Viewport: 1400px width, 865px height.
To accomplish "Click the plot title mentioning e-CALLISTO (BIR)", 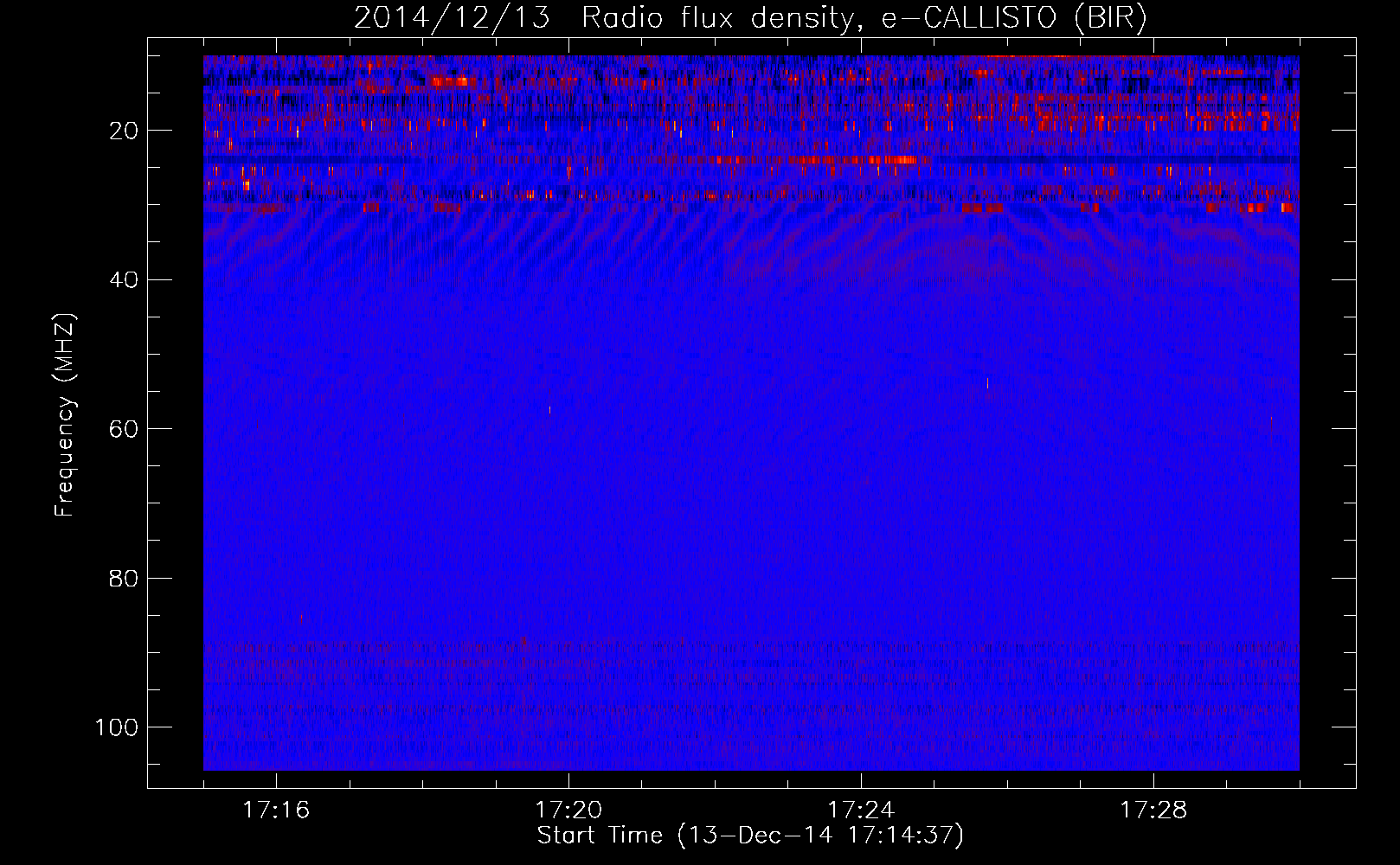I will tap(750, 18).
